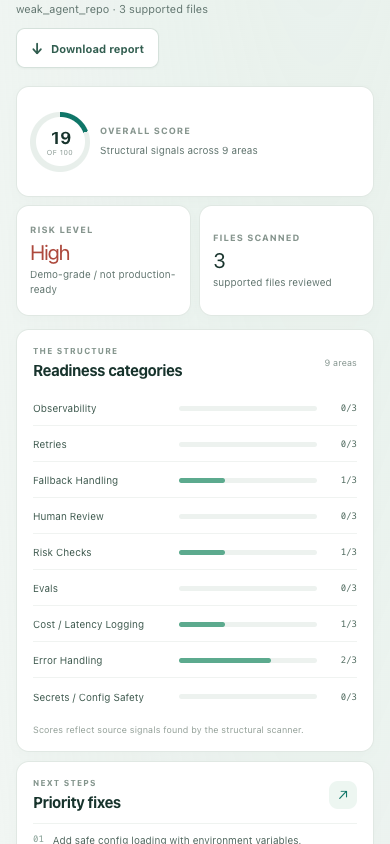Click the "Observability" category label

[65, 409]
